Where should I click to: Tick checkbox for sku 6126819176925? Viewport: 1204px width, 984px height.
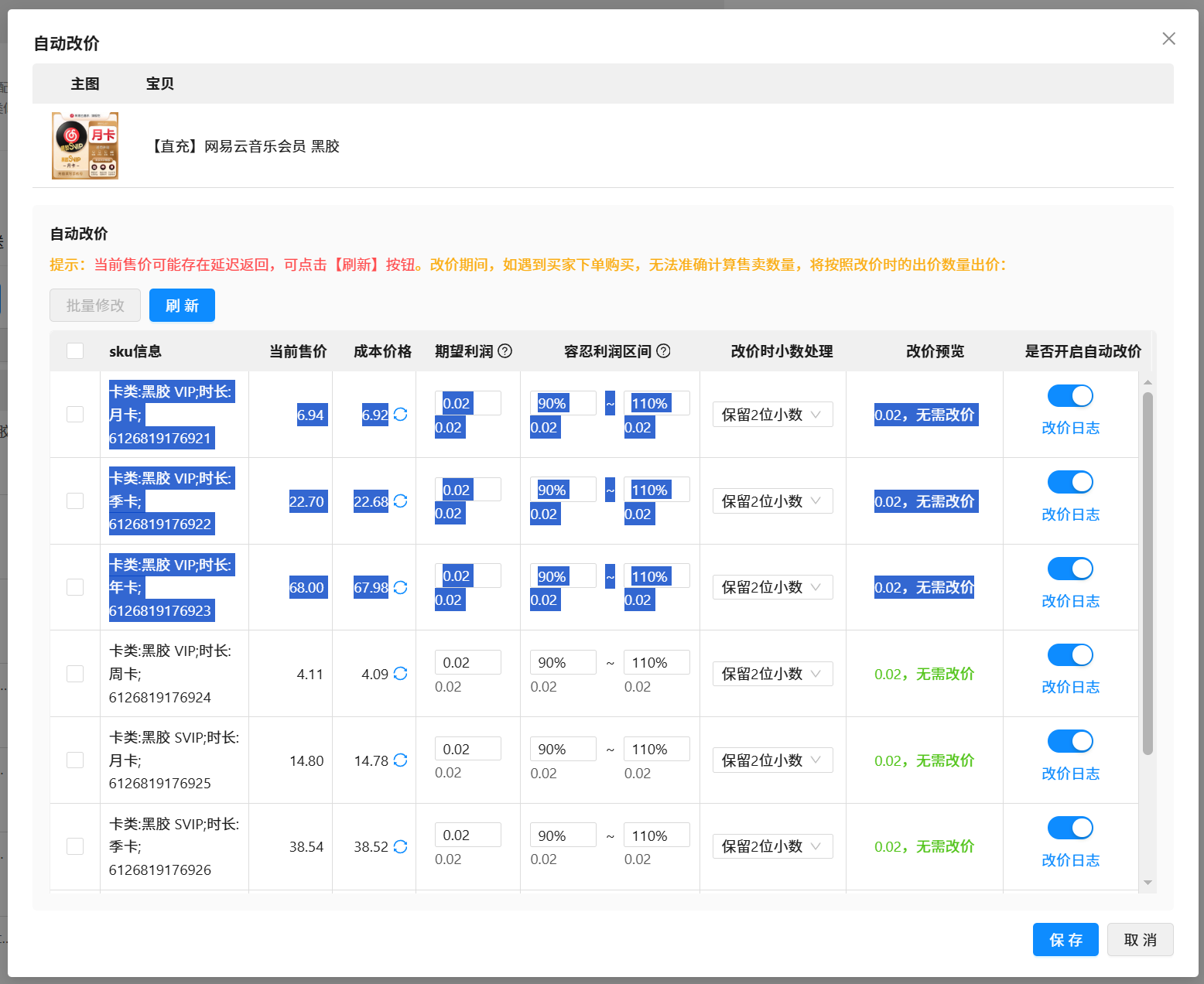pyautogui.click(x=75, y=760)
